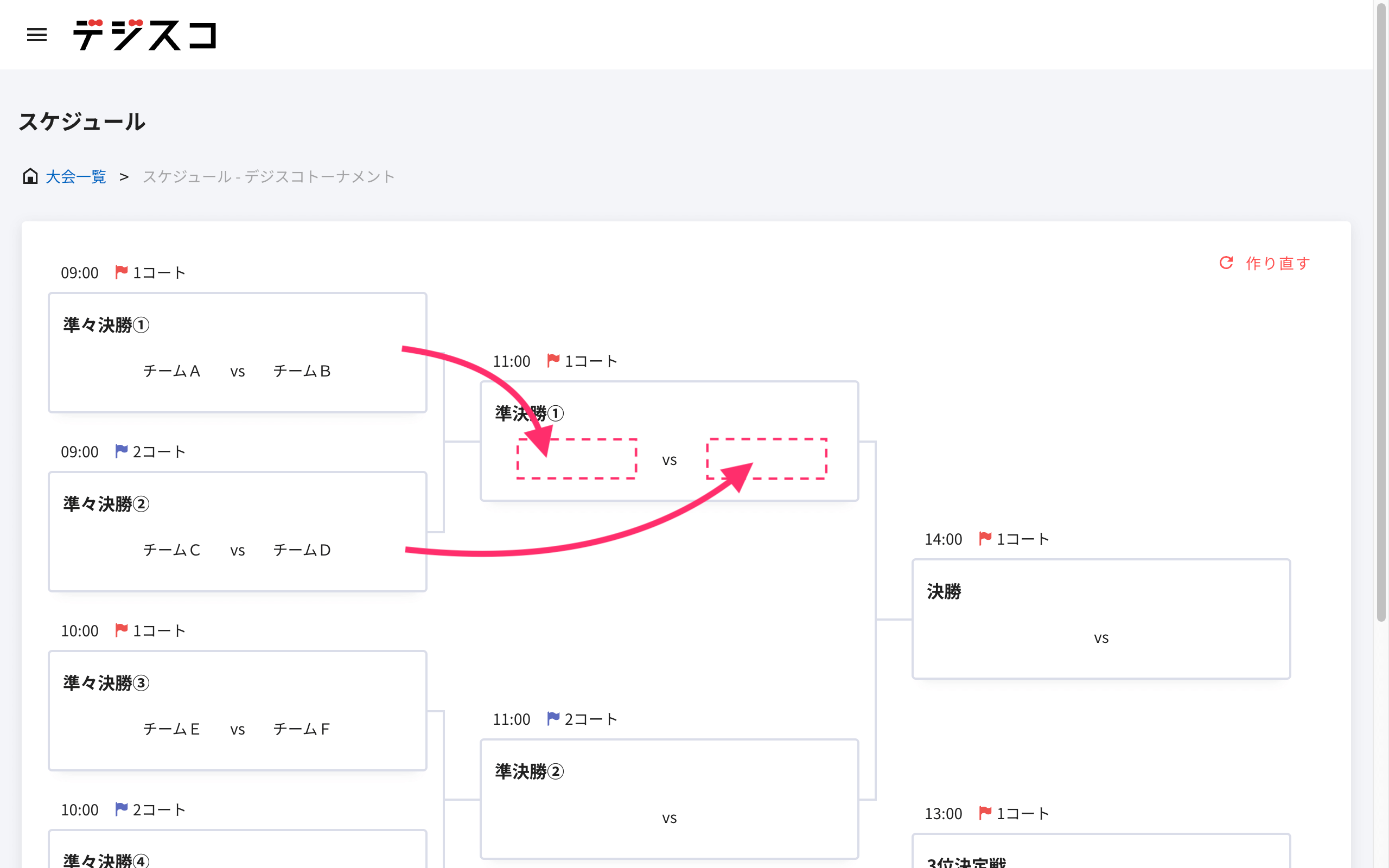Viewport: 1389px width, 868px height.
Task: Click the 作り直す button text
Action: (x=1278, y=264)
